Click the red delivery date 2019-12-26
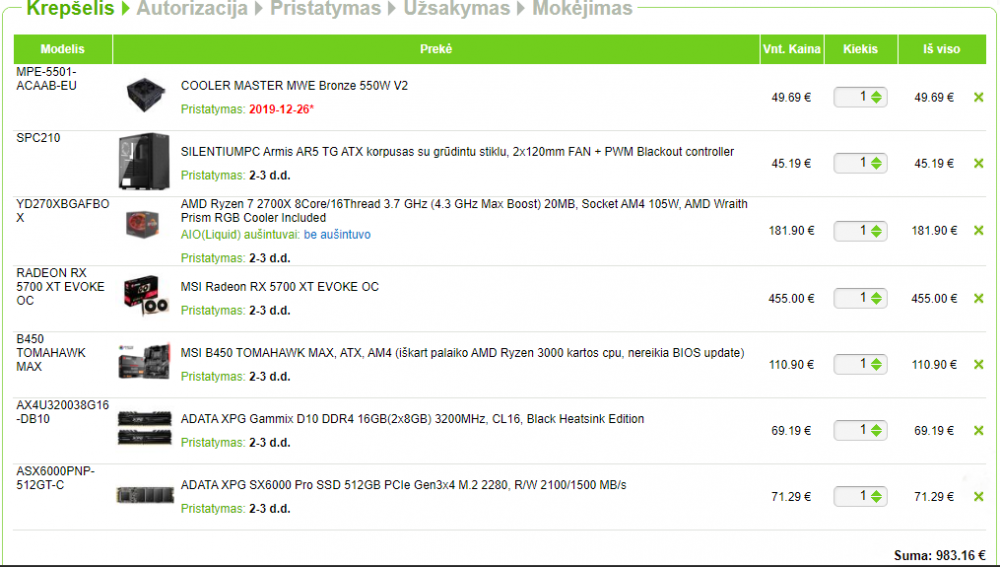Viewport: 1000px width, 567px height. click(281, 109)
